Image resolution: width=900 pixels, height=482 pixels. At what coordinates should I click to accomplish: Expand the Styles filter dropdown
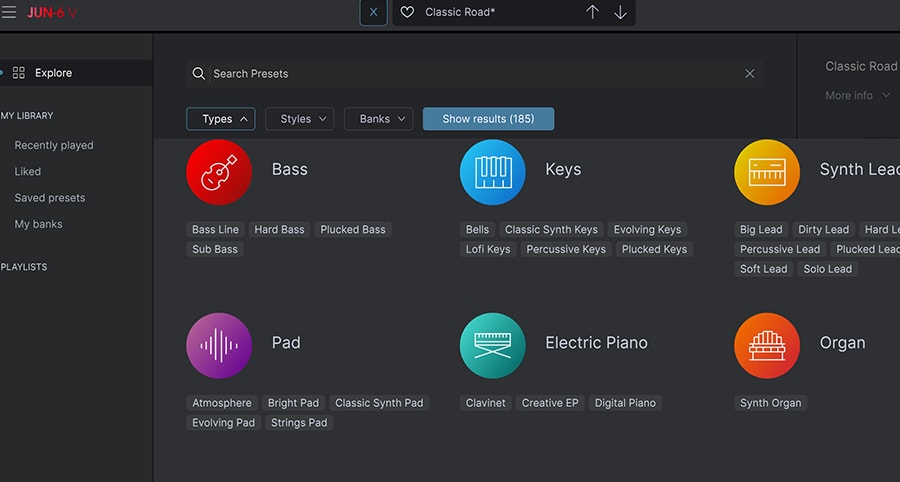click(x=299, y=119)
